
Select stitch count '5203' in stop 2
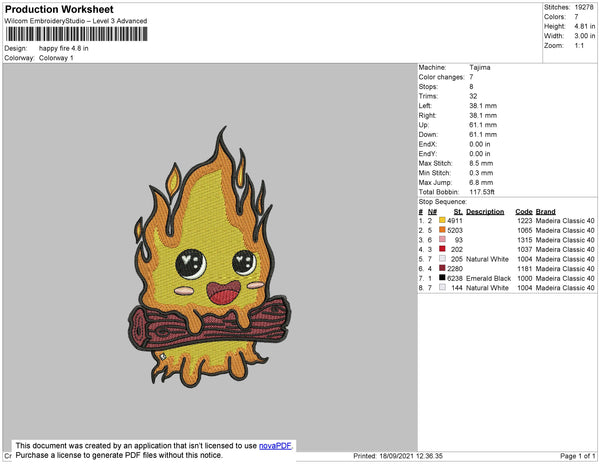pyautogui.click(x=455, y=230)
